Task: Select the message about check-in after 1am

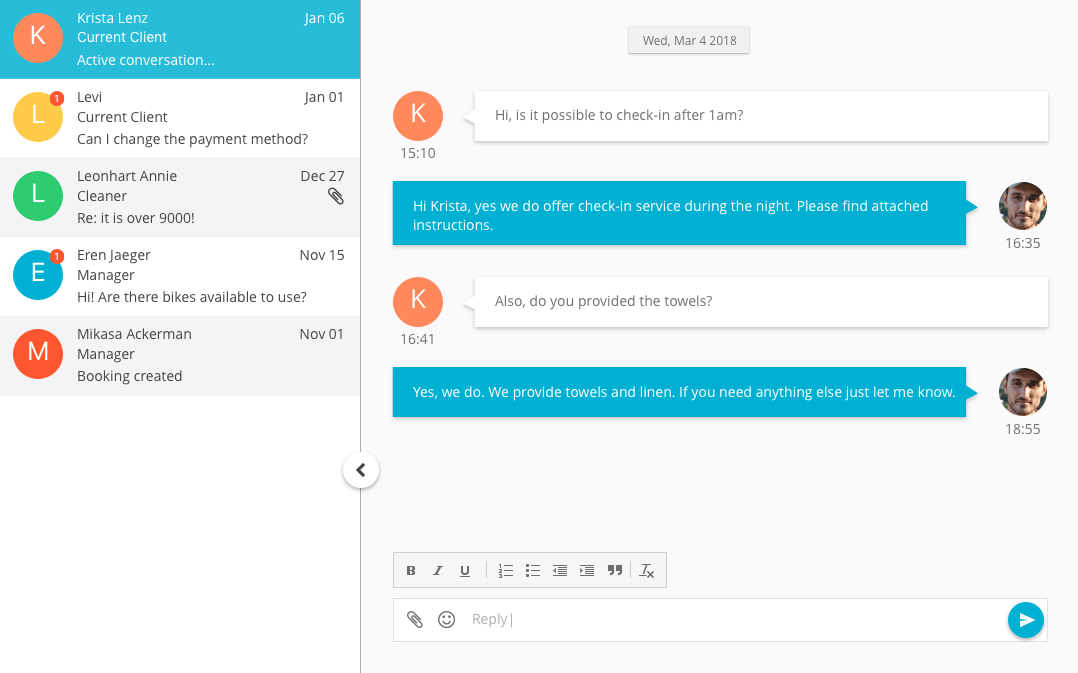Action: pyautogui.click(x=761, y=116)
